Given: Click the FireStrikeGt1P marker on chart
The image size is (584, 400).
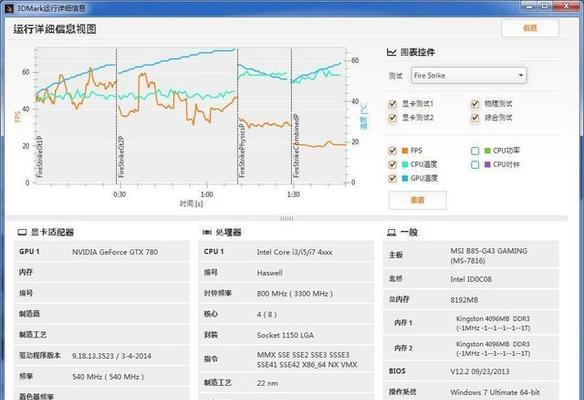Looking at the screenshot, I should tap(40, 156).
